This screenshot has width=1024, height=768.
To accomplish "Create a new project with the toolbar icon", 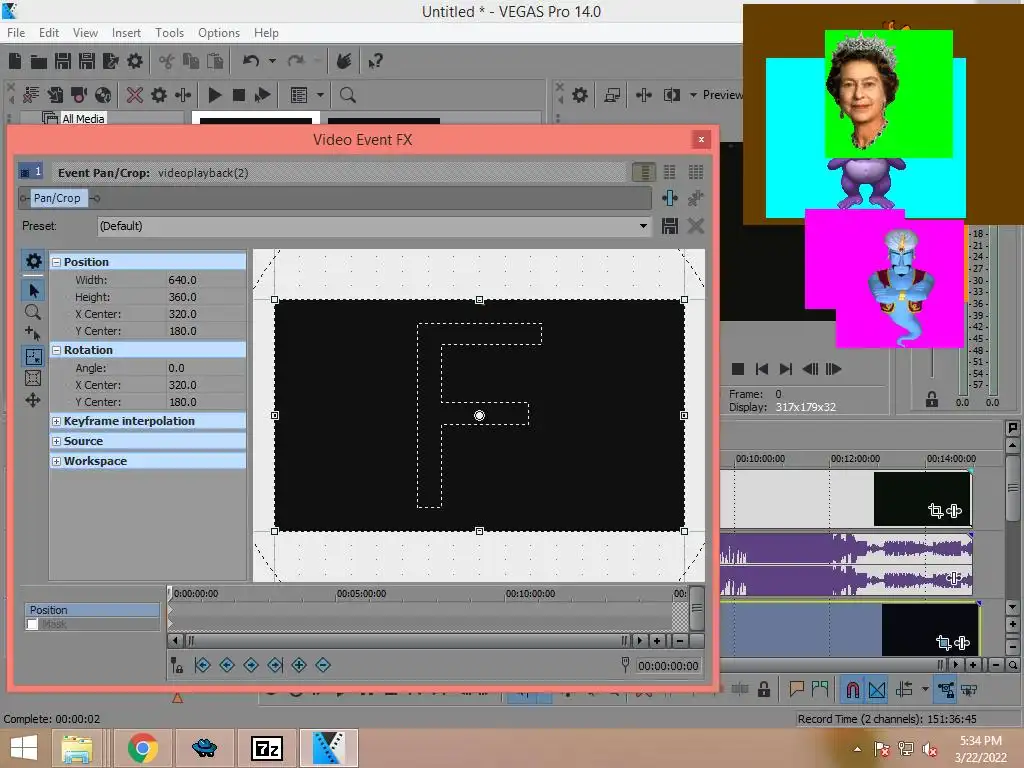I will click(x=15, y=61).
